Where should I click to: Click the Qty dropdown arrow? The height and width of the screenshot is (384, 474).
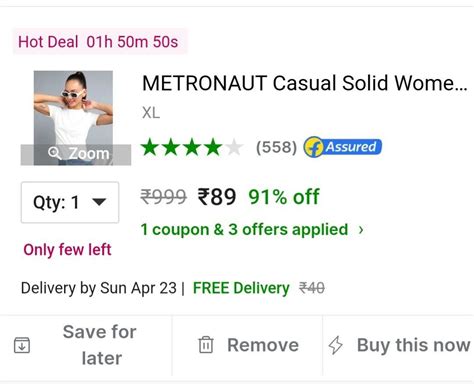[99, 202]
